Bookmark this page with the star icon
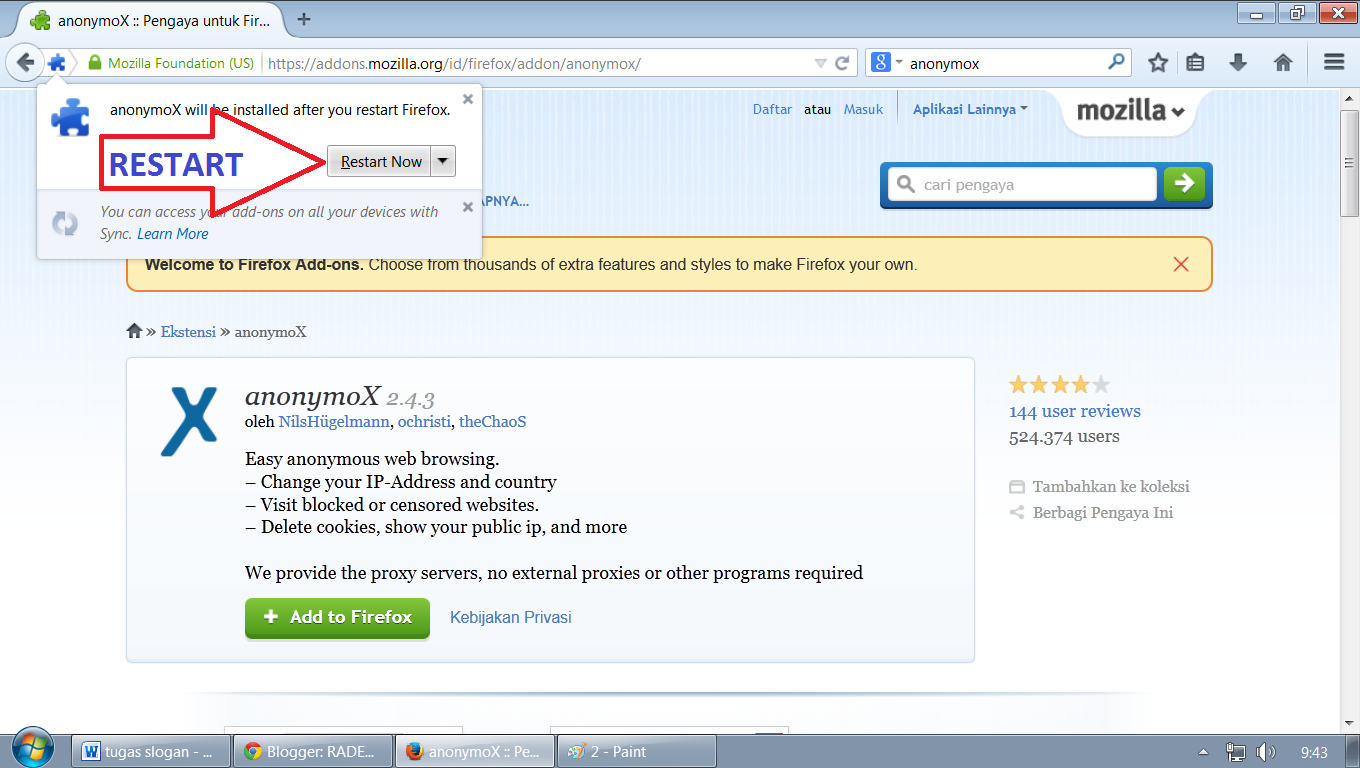Image resolution: width=1360 pixels, height=768 pixels. click(1158, 63)
